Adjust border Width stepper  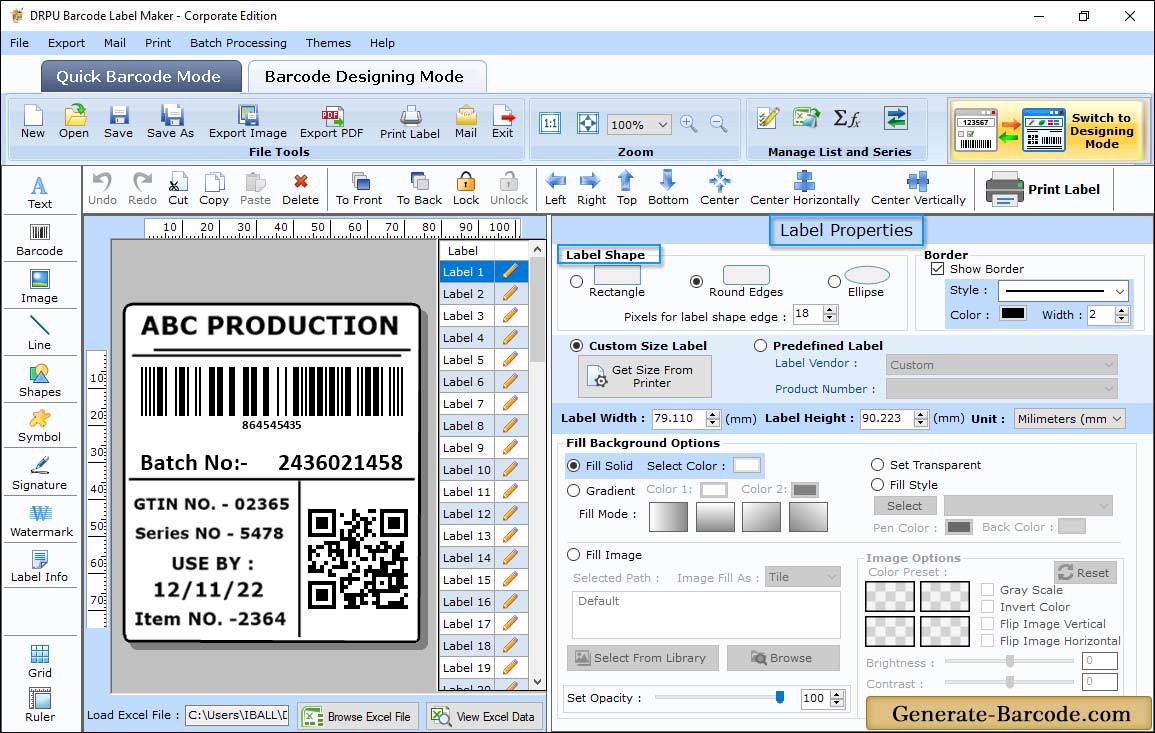coord(1122,315)
